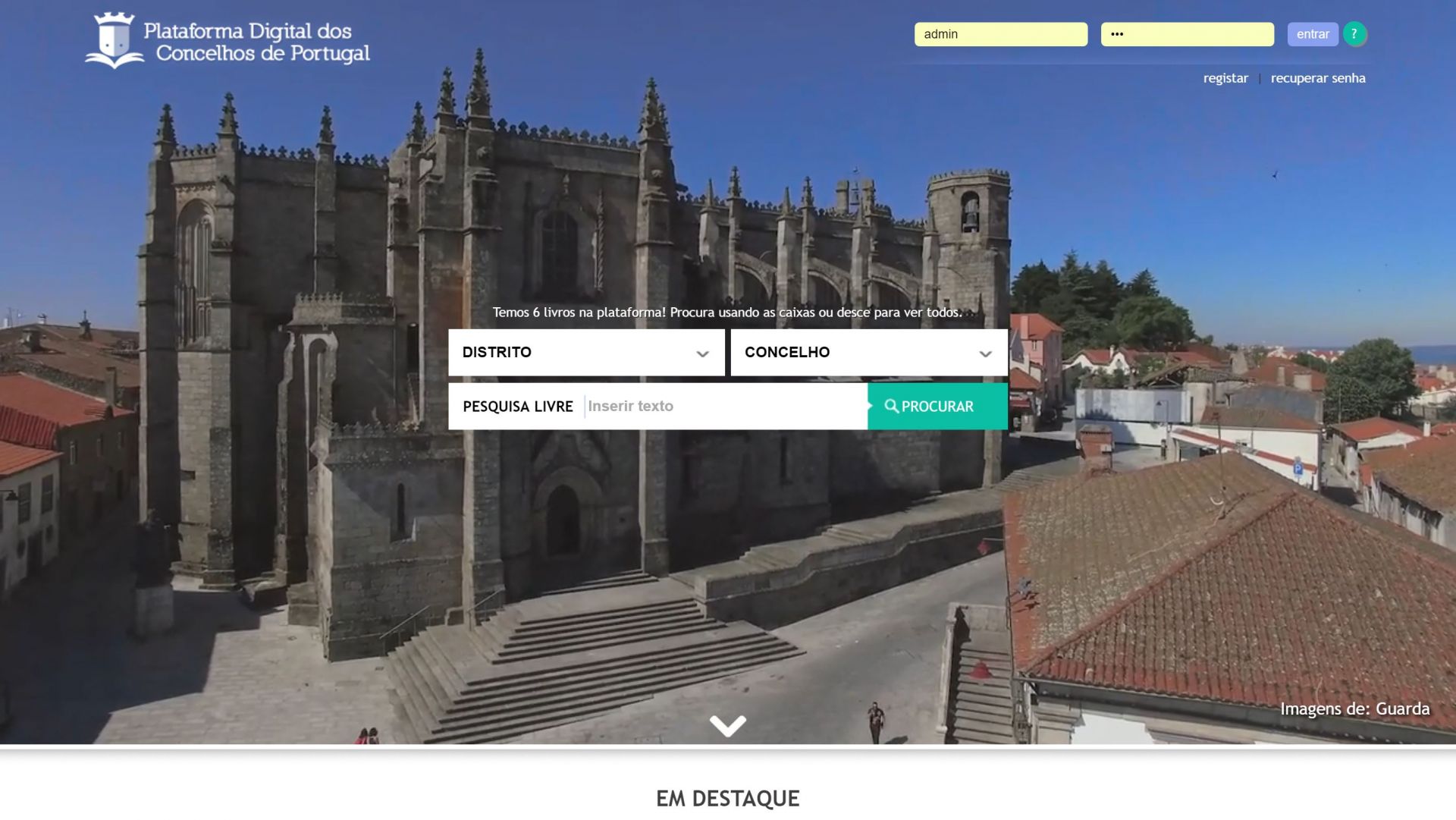Screen dimensions: 1456x820
Task: Open the registar link
Action: tap(1225, 78)
